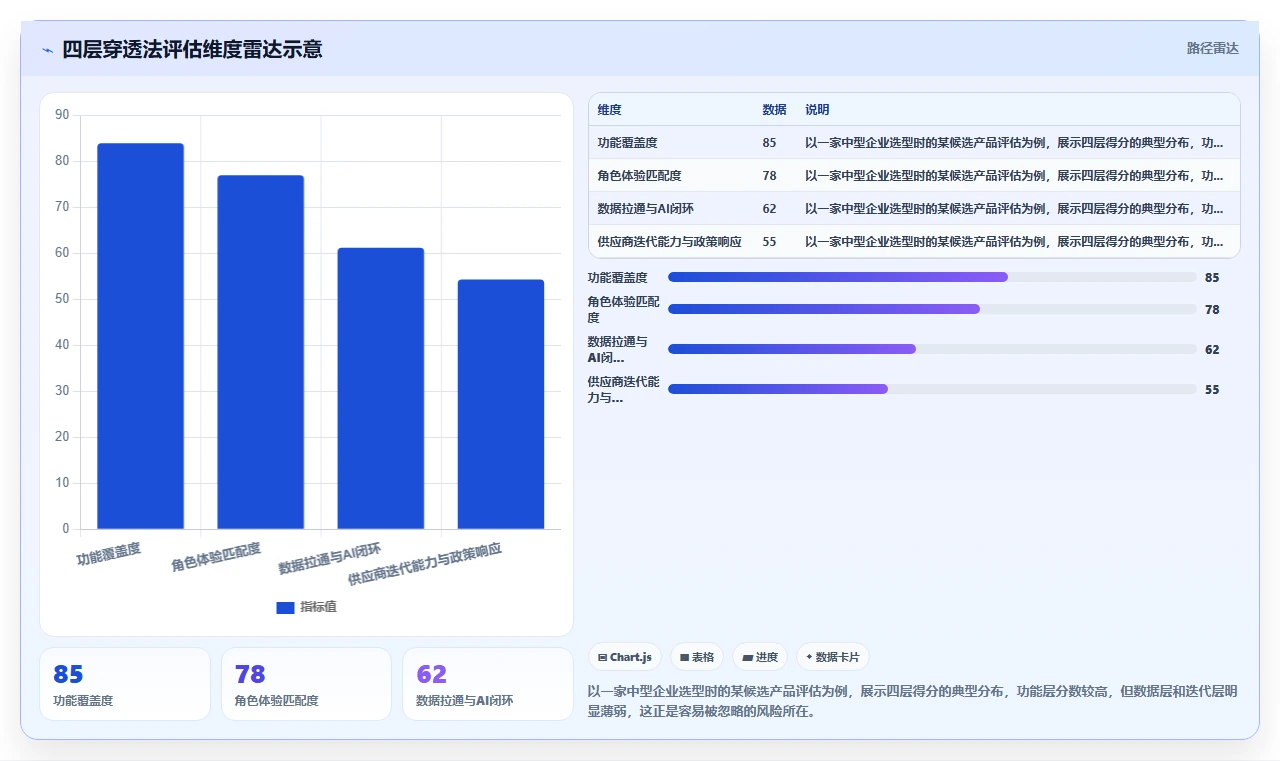The image size is (1280, 761).
Task: Click the 供应商迭代能力与政策响应 bar in the chart
Action: 501,404
